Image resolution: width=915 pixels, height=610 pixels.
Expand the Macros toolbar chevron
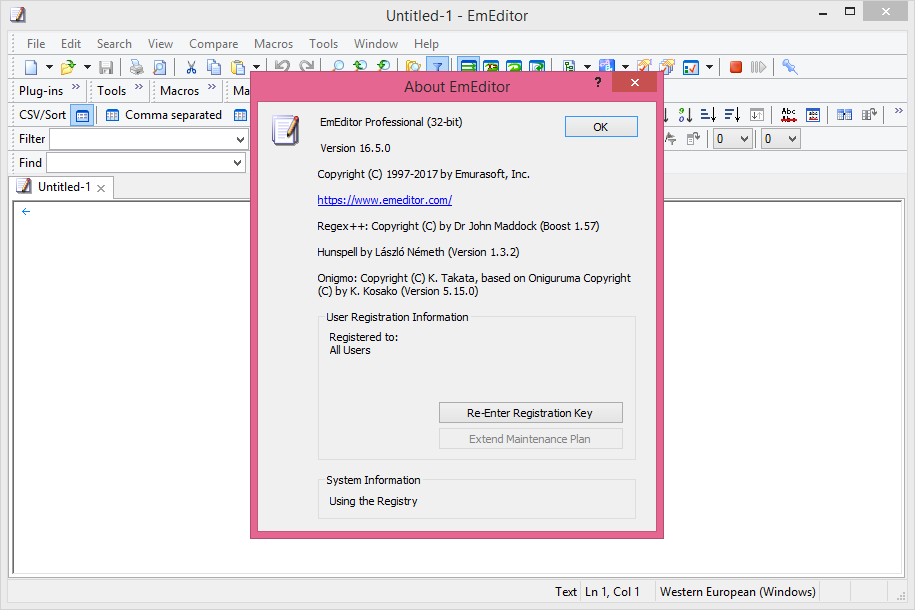[212, 86]
